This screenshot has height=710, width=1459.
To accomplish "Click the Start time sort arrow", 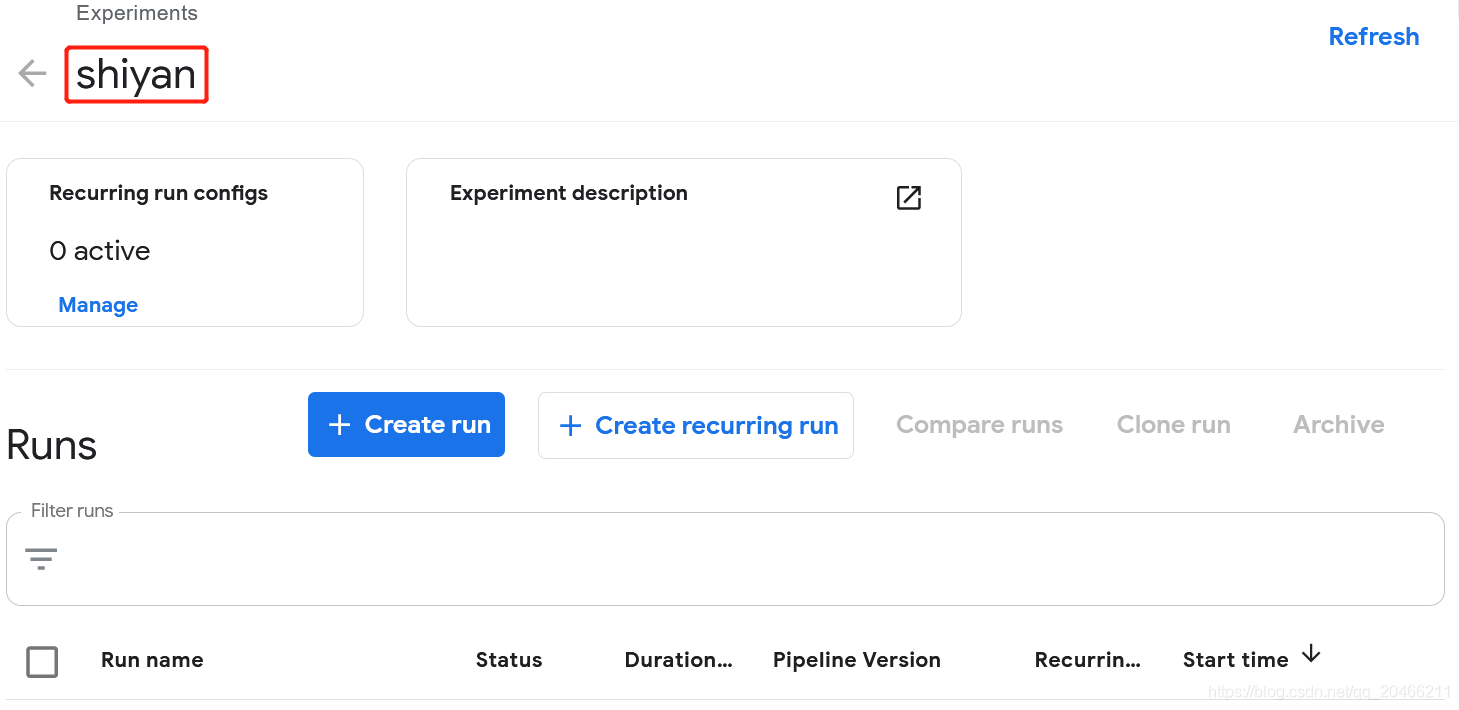I will point(1311,655).
